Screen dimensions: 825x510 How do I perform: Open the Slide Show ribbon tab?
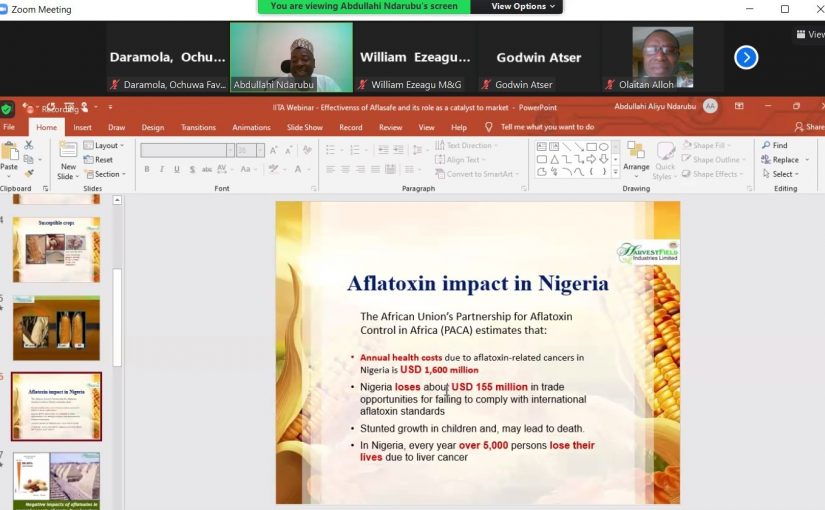tap(305, 127)
